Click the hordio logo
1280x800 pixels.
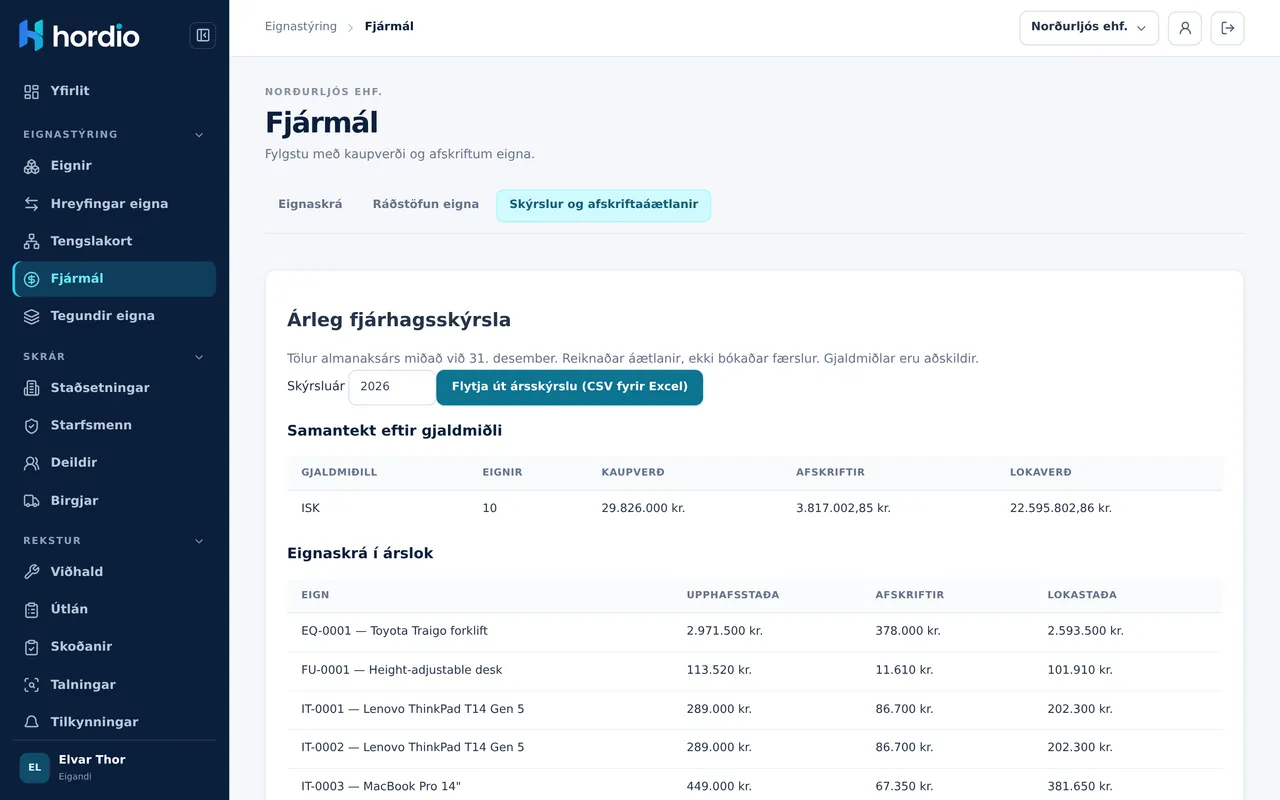pyautogui.click(x=79, y=35)
